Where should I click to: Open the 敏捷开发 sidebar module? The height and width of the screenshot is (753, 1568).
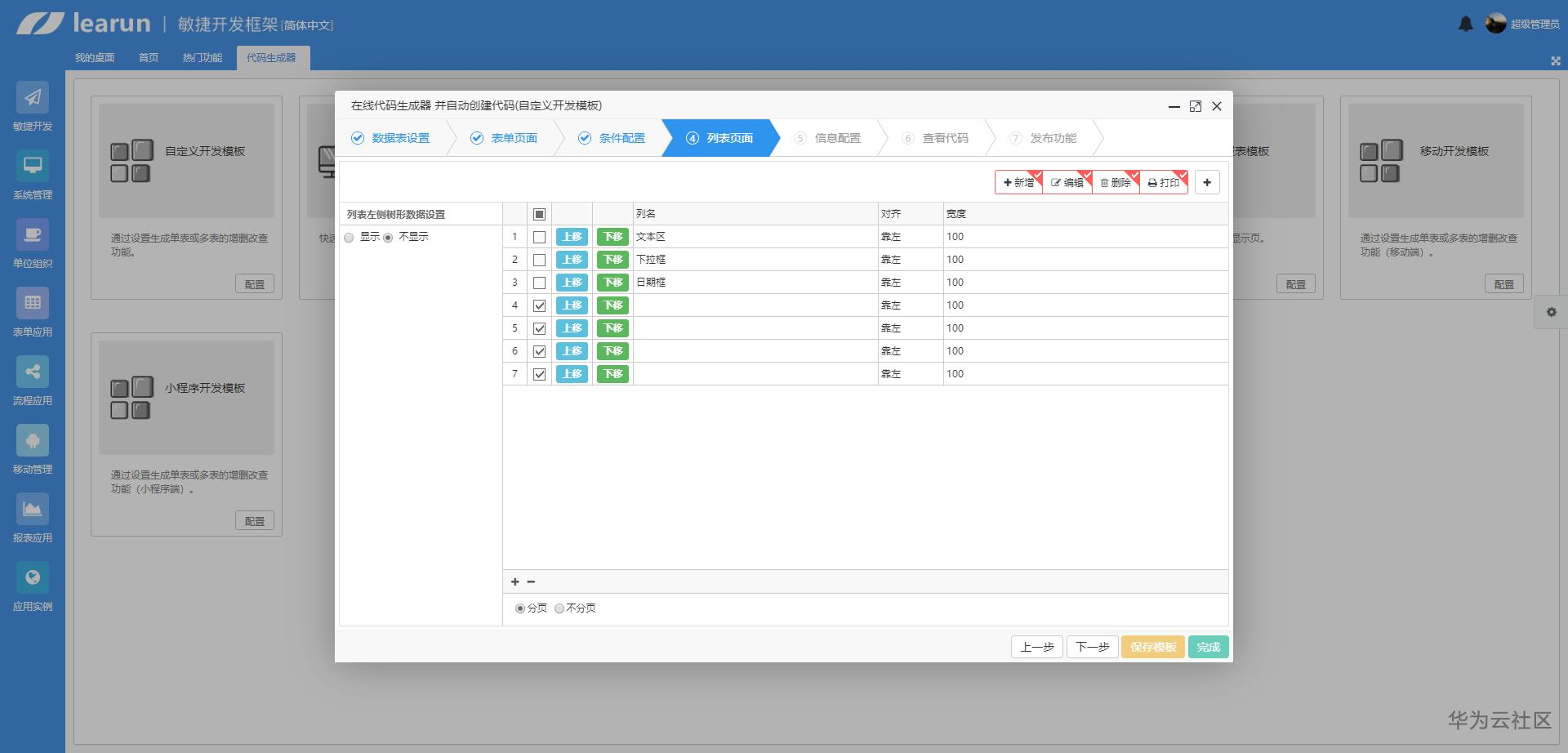click(x=33, y=107)
